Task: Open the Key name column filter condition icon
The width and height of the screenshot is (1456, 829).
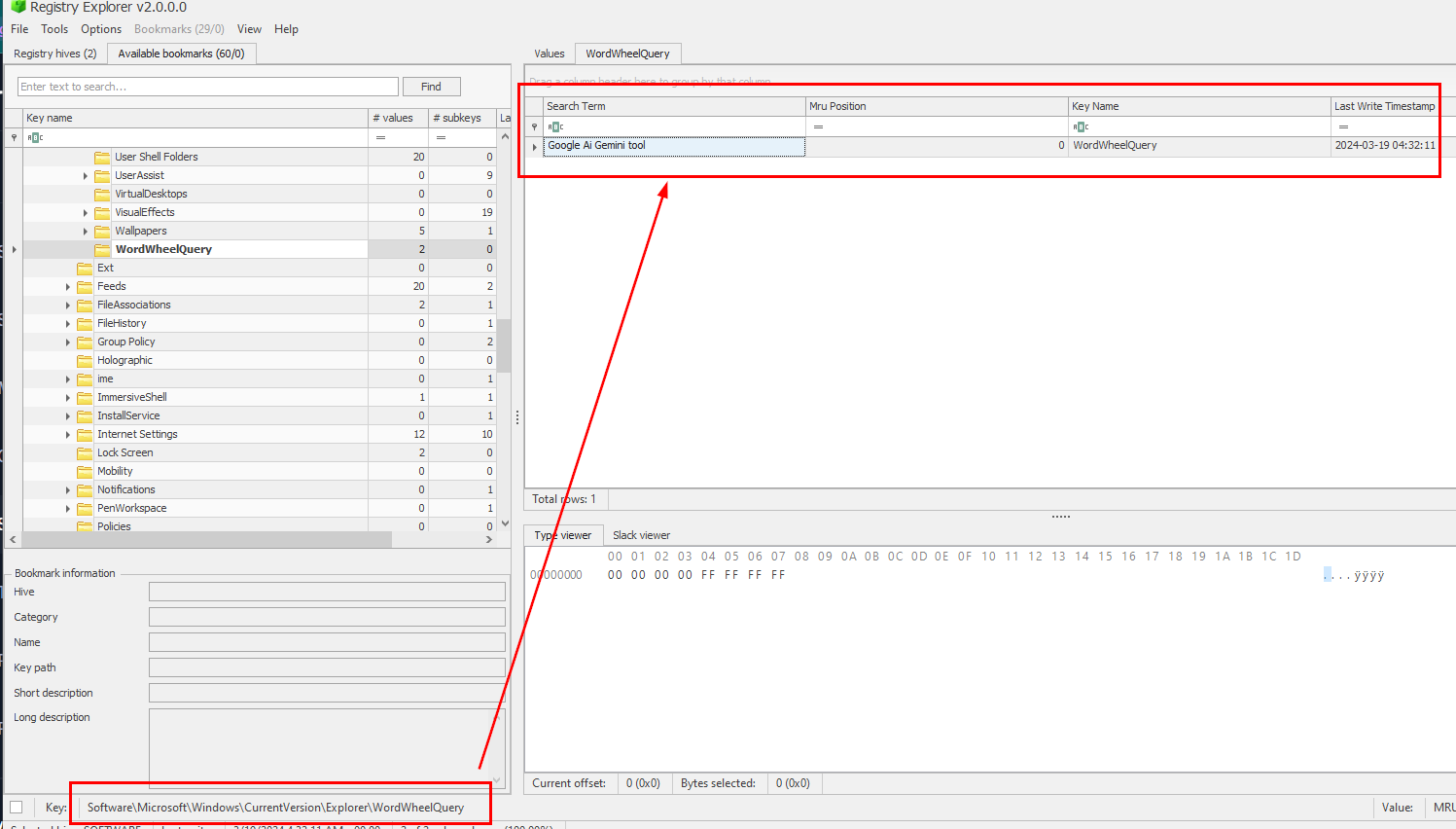Action: [35, 137]
